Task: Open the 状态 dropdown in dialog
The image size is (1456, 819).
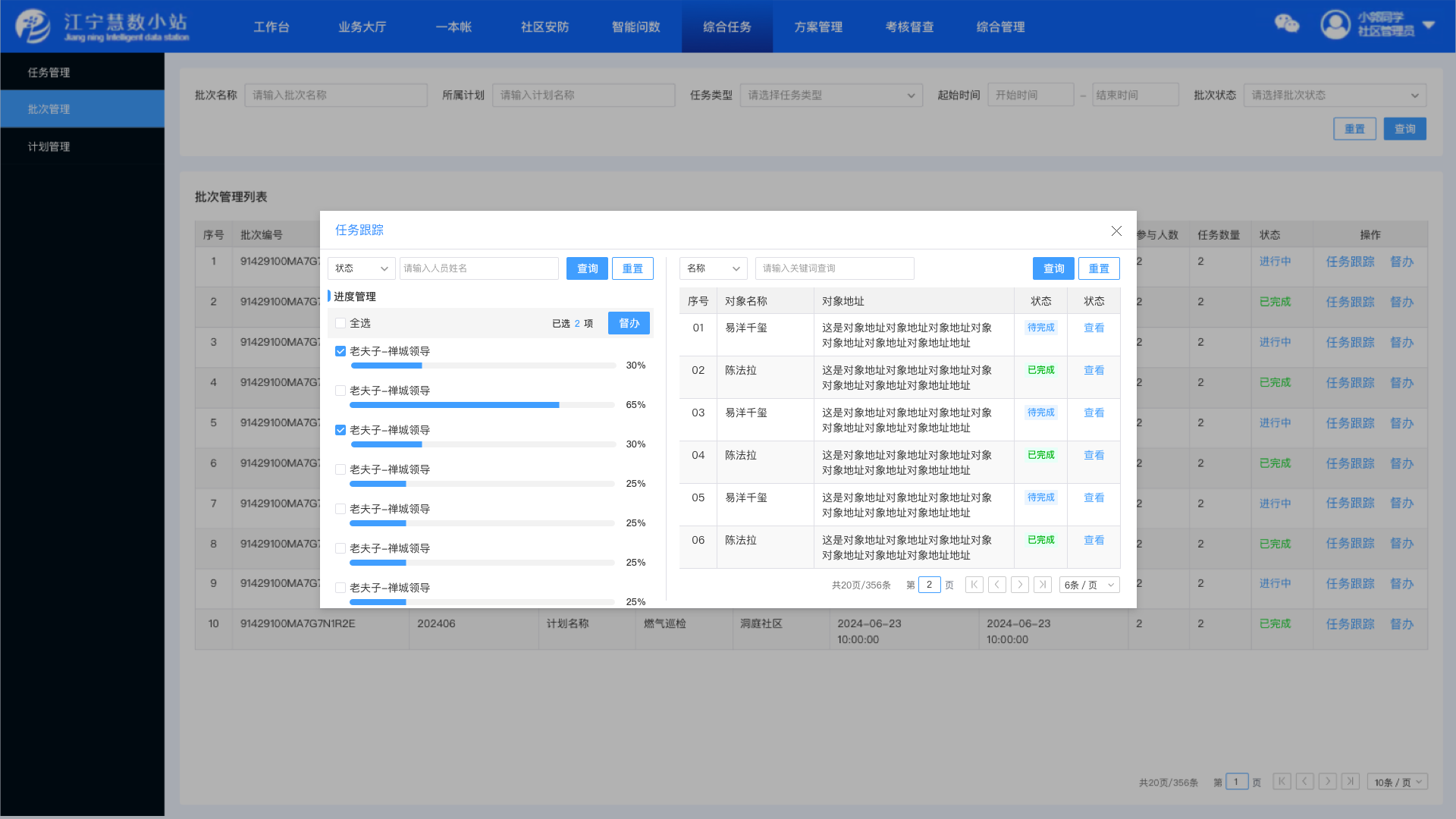Action: click(361, 268)
